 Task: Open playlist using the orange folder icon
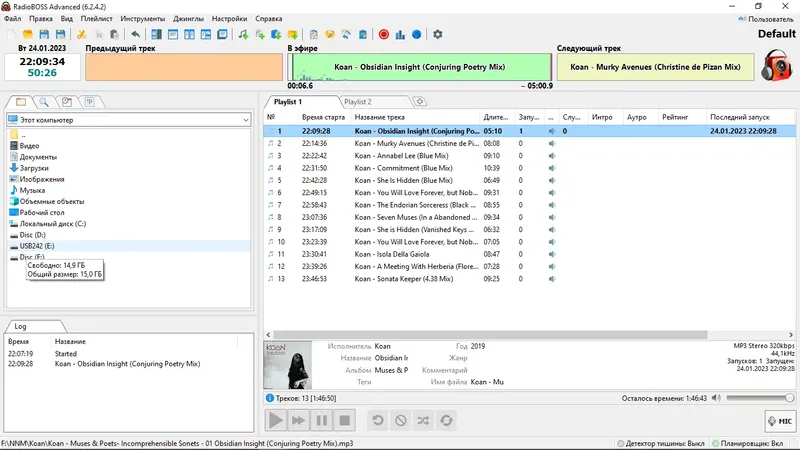click(x=28, y=34)
